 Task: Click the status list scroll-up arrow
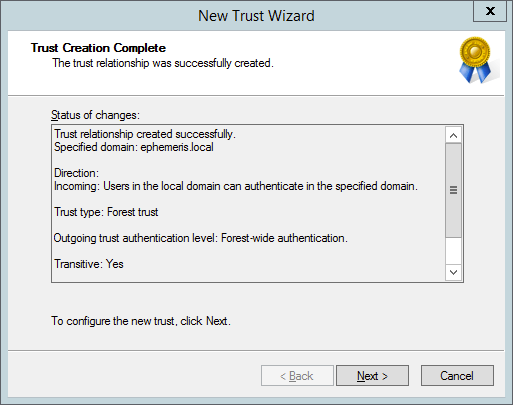click(453, 135)
